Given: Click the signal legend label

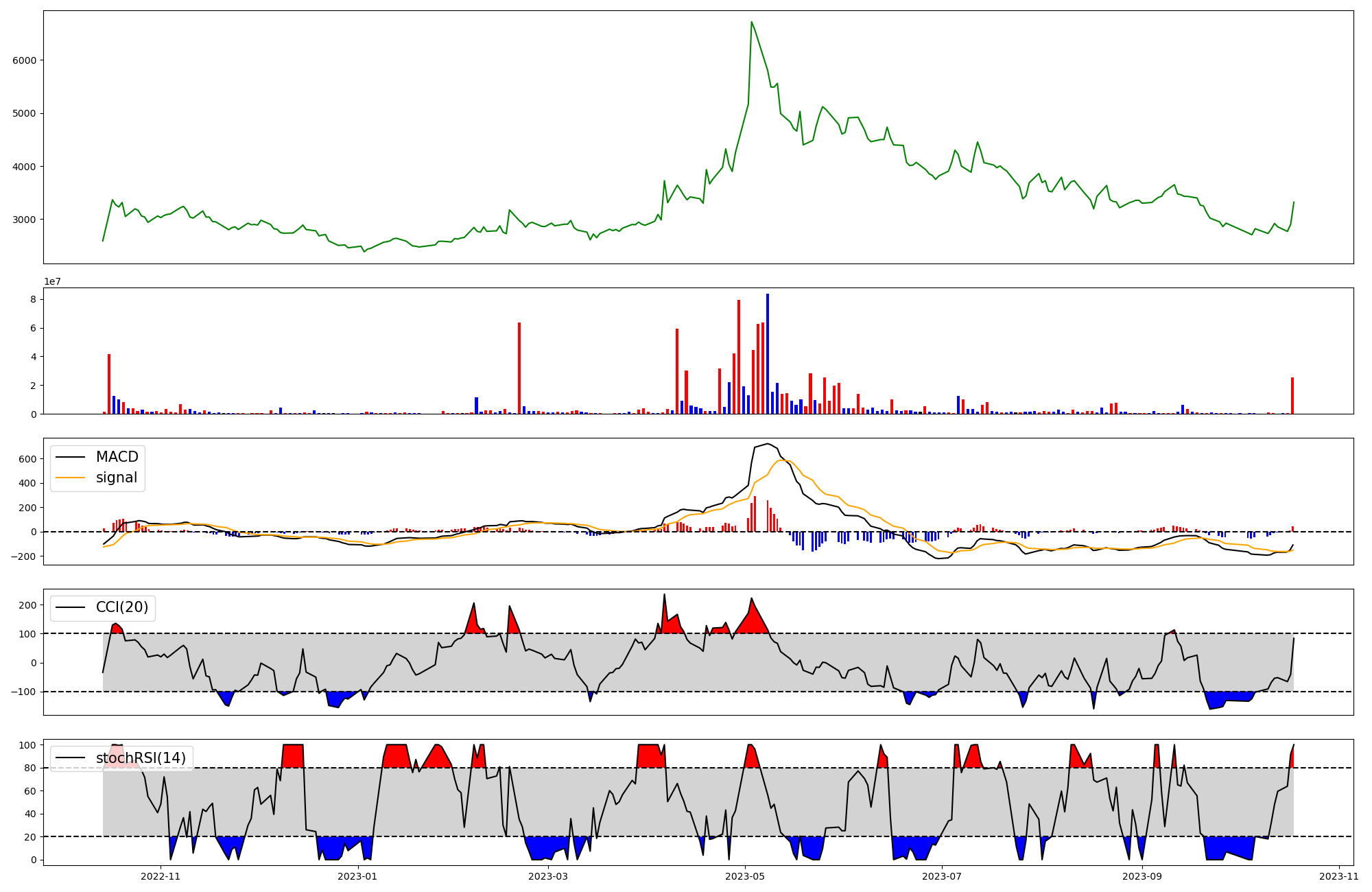Looking at the screenshot, I should (x=117, y=478).
